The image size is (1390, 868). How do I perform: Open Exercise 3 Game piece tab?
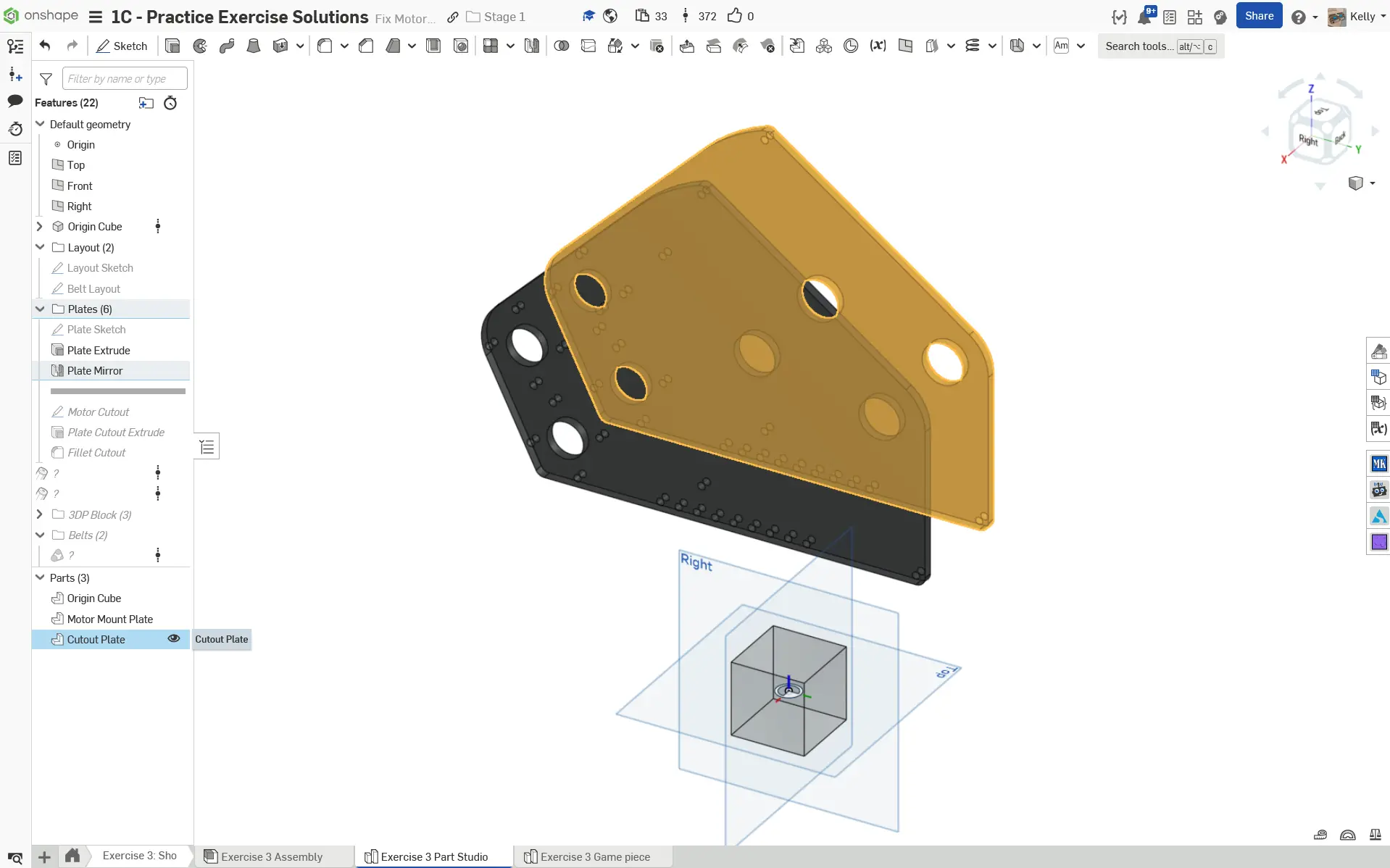[594, 856]
